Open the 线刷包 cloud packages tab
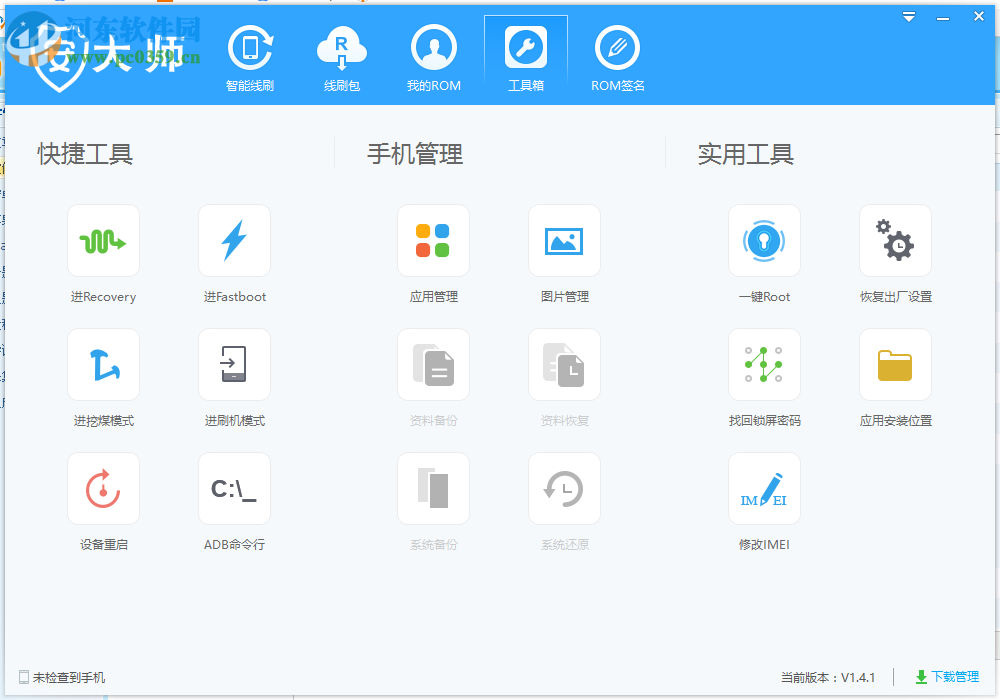 click(x=342, y=57)
